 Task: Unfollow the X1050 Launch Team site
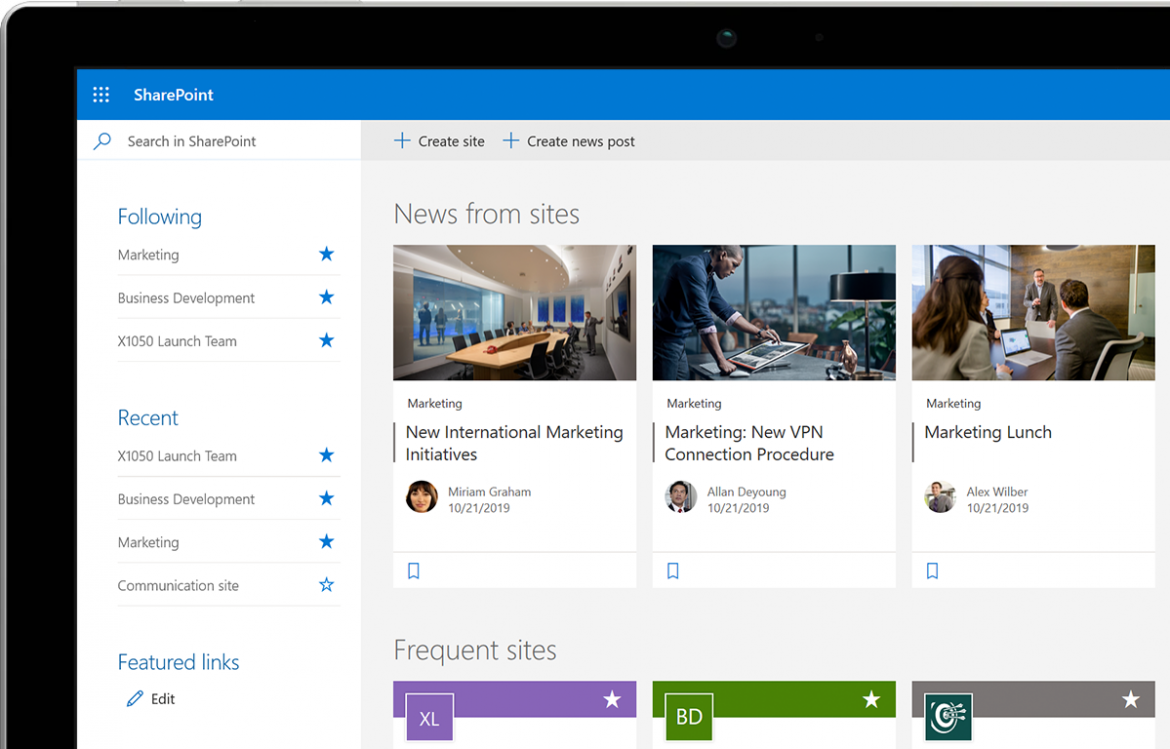pos(326,340)
